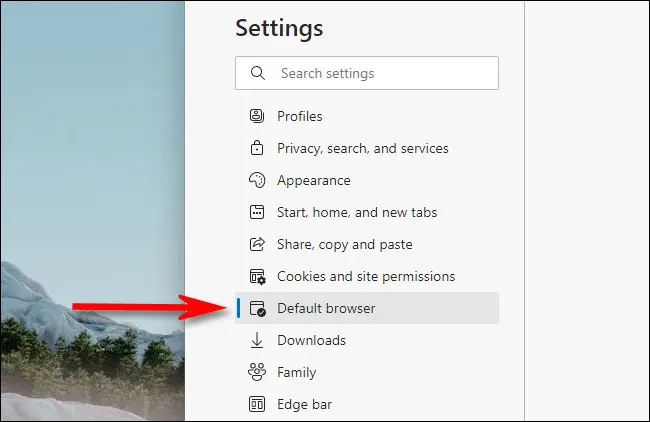This screenshot has height=422, width=650.
Task: Click the padlock icon beside Privacy
Action: [257, 148]
